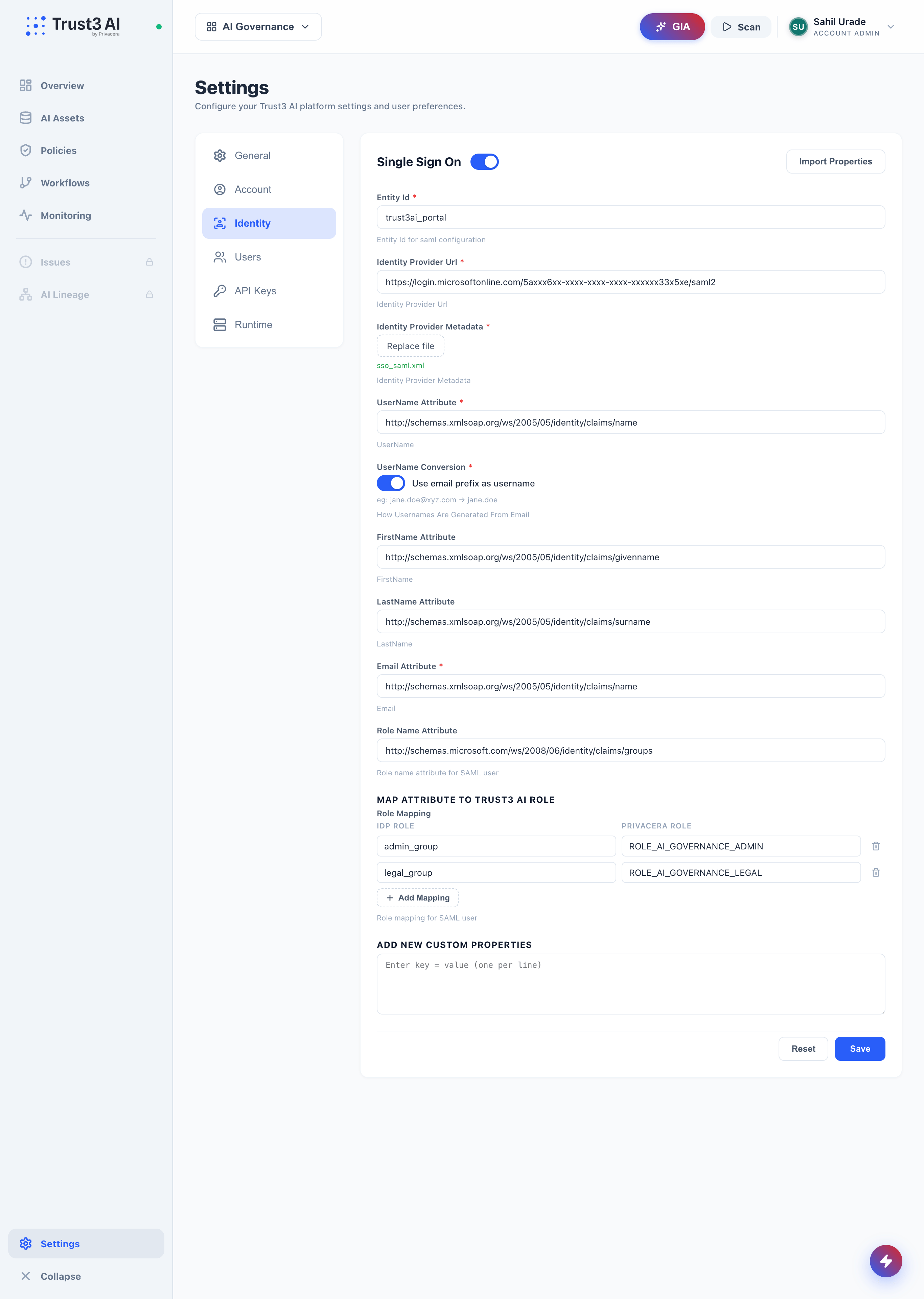Click the legal_group IDP role field
924x1299 pixels.
point(496,872)
